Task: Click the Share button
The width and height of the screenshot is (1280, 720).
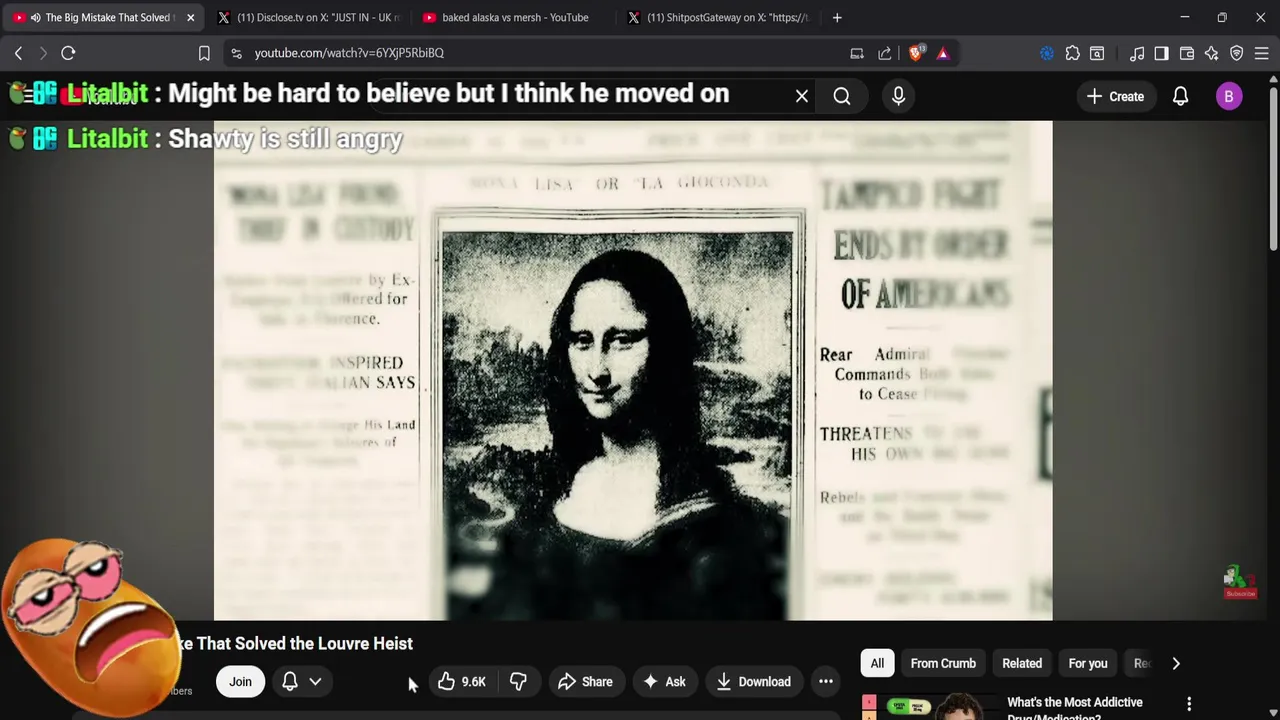Action: coord(585,682)
